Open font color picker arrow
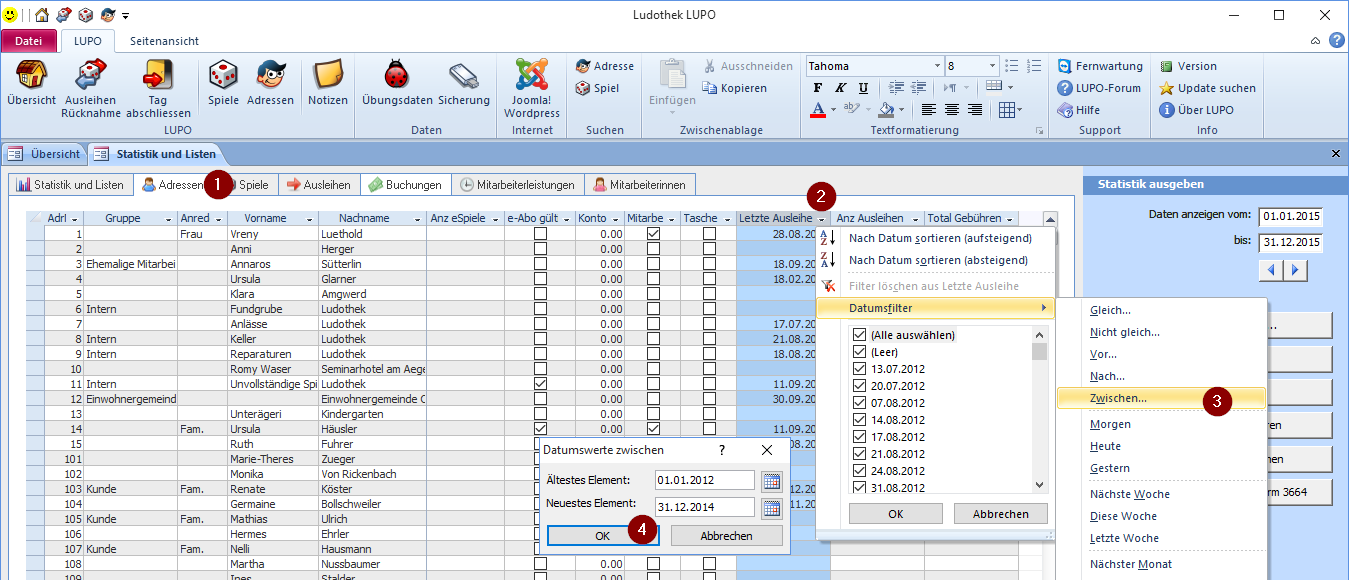Image resolution: width=1349 pixels, height=580 pixels. [x=833, y=110]
